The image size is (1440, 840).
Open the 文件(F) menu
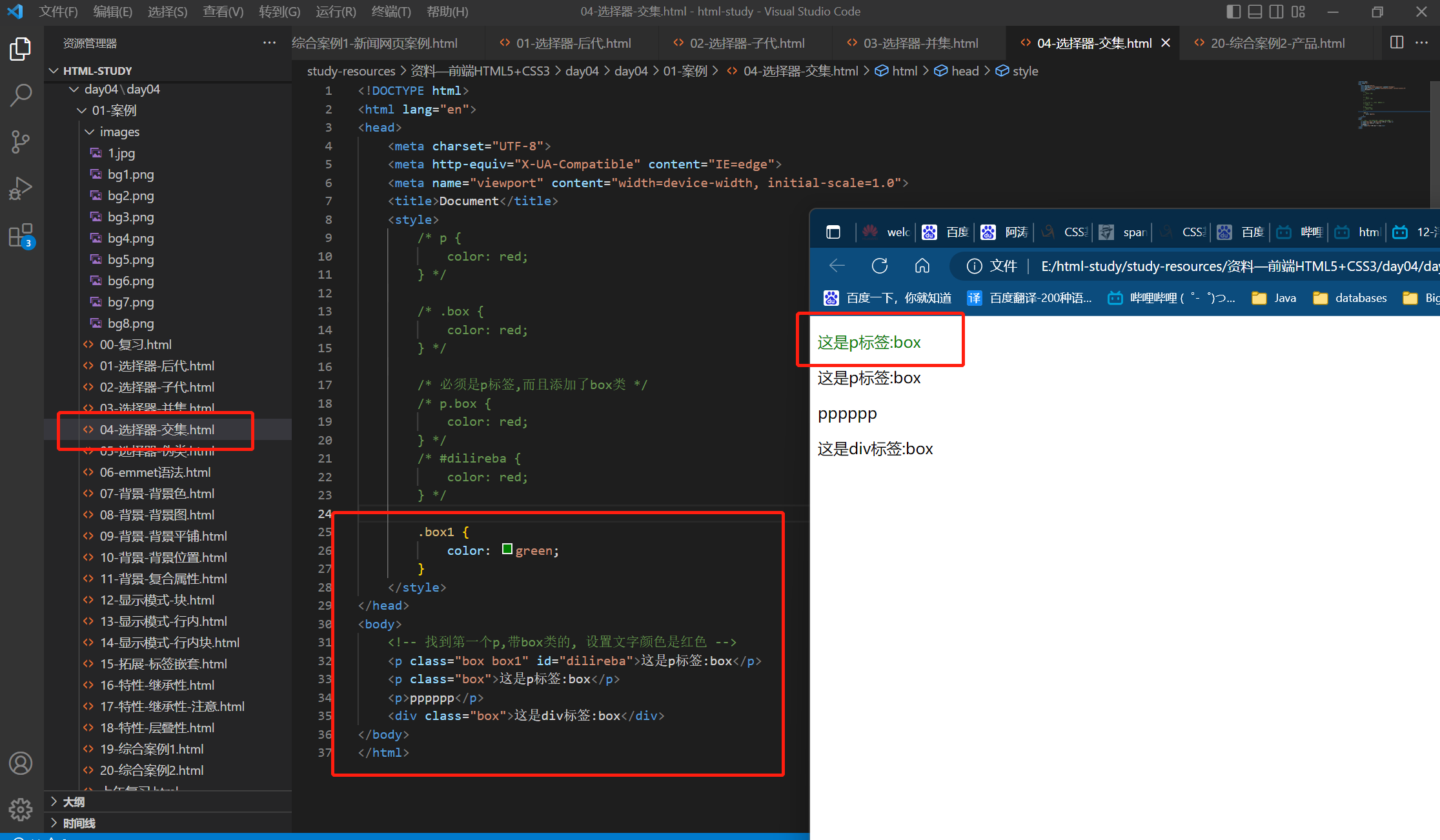58,12
